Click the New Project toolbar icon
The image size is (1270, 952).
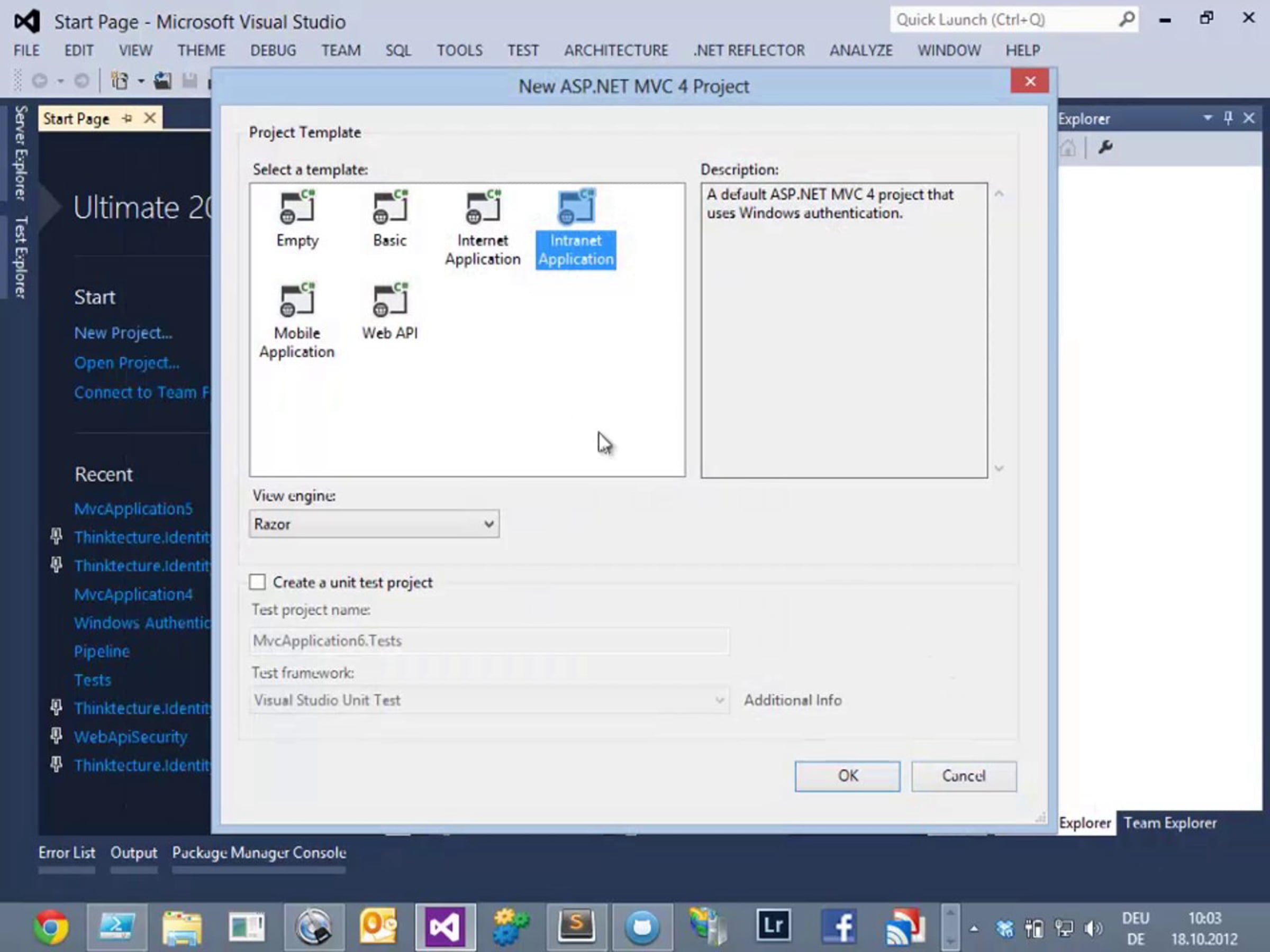click(120, 81)
